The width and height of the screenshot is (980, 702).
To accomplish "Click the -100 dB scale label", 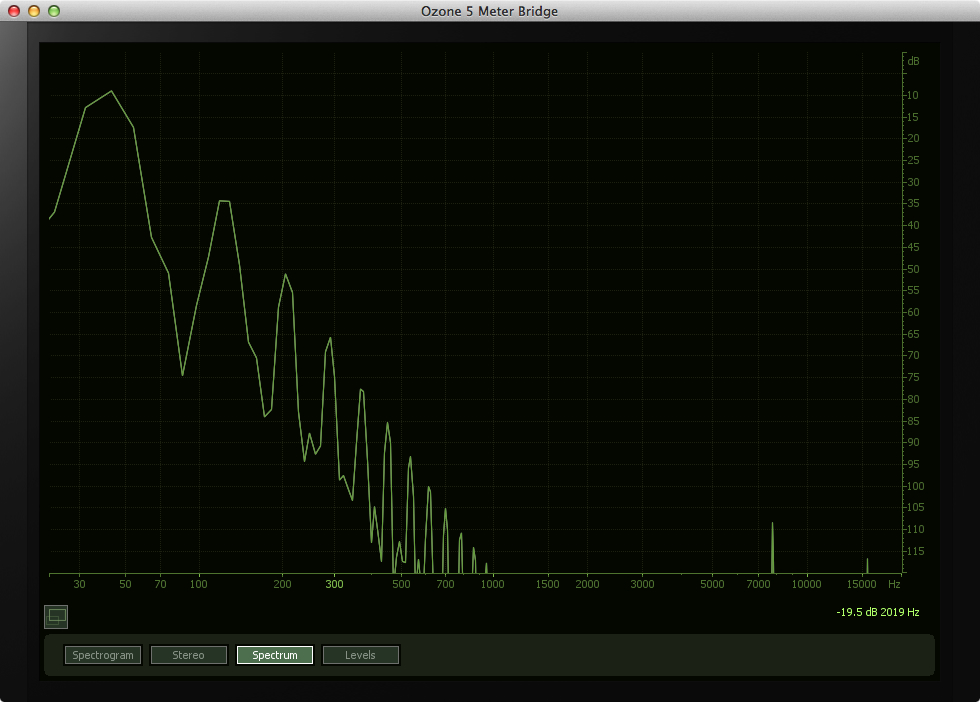I will tap(914, 486).
